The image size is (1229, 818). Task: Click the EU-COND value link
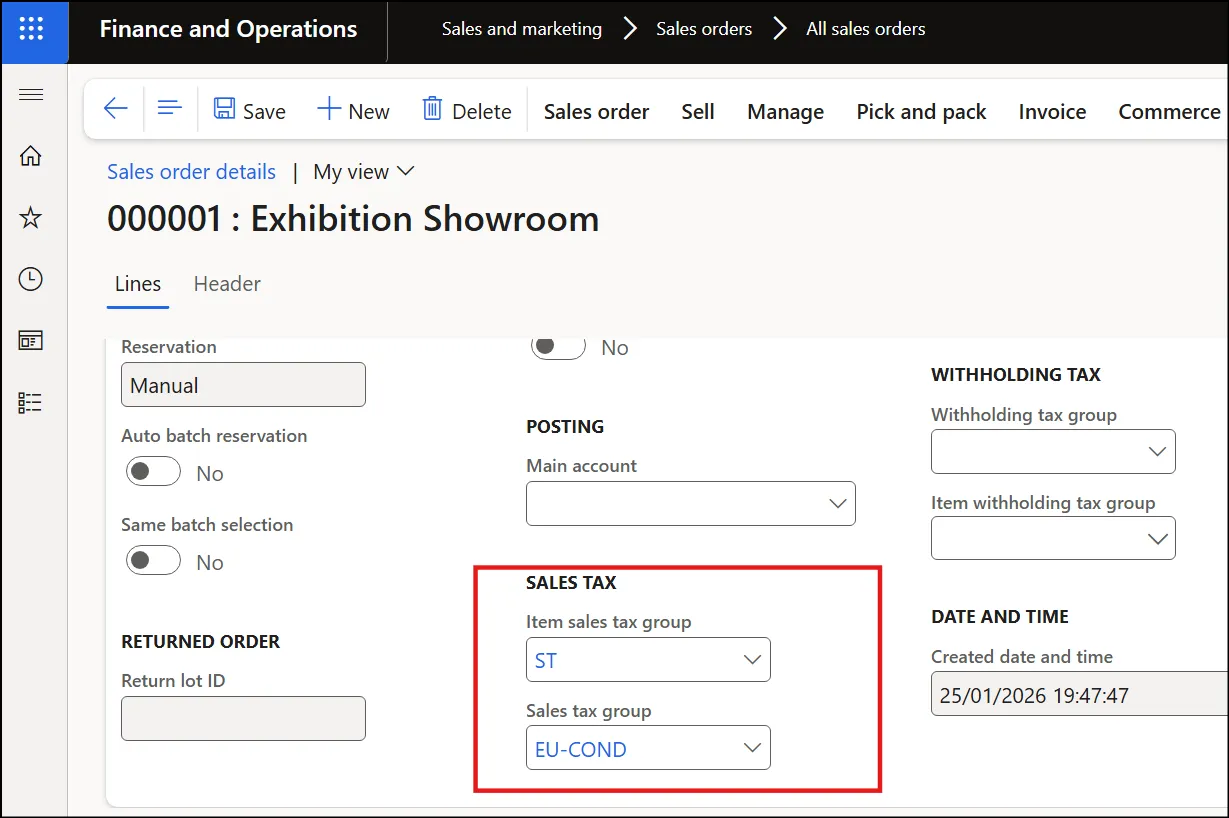581,749
